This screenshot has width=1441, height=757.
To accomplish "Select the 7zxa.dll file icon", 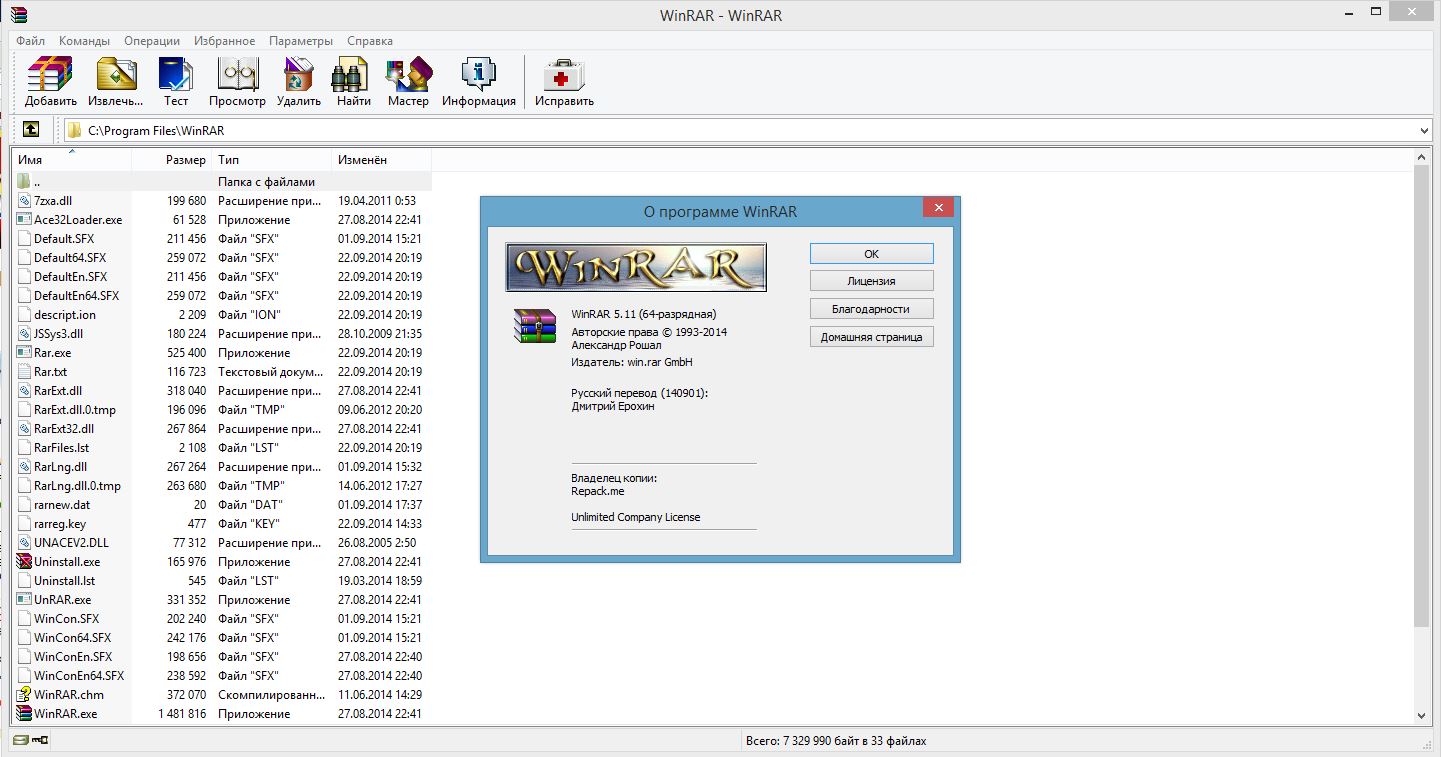I will 24,201.
